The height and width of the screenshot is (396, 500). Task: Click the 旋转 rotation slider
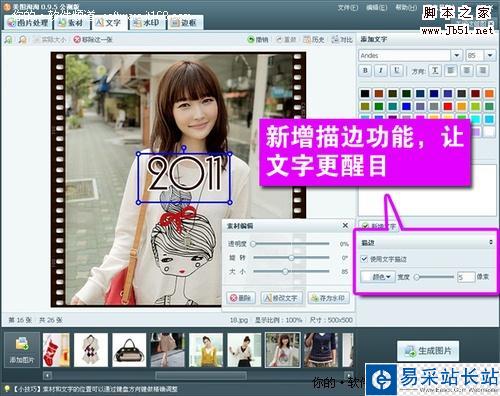(x=291, y=258)
